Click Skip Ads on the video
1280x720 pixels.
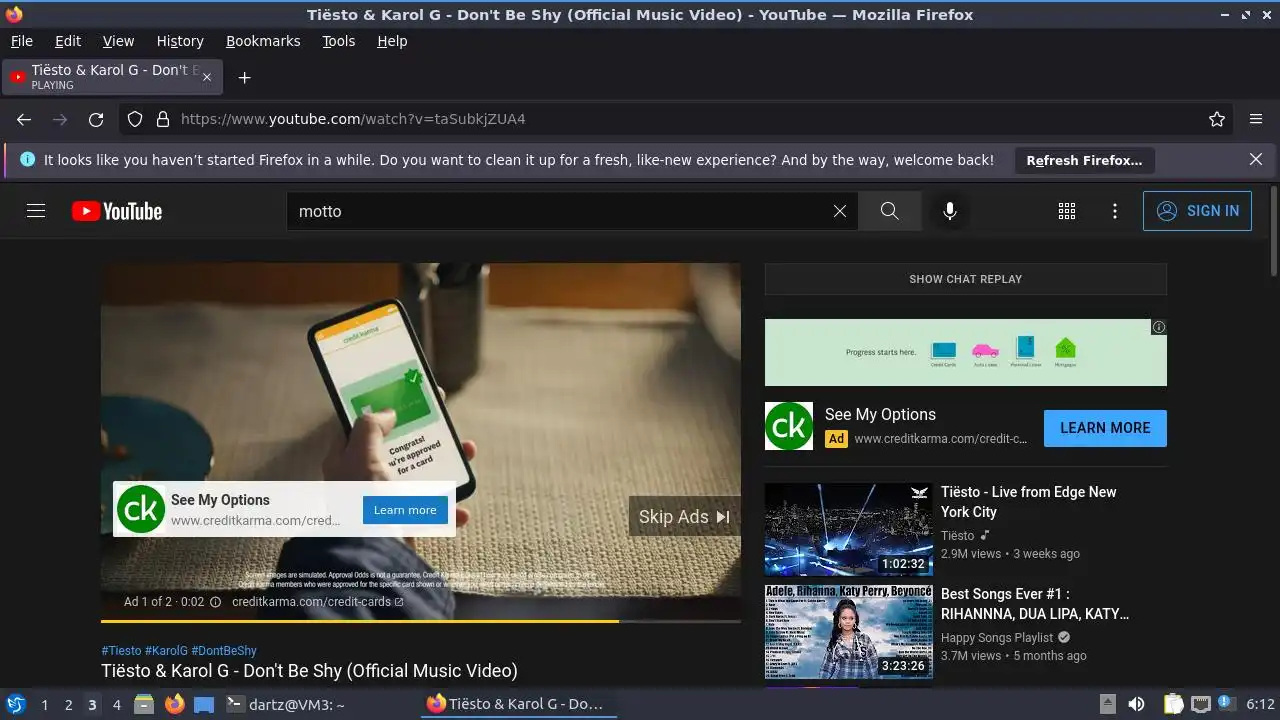685,517
